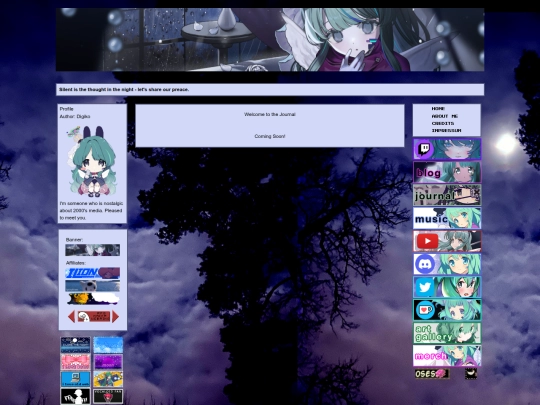The width and height of the screenshot is (540, 405).
Task: Click the small crescent moon badge
Action: tap(471, 374)
